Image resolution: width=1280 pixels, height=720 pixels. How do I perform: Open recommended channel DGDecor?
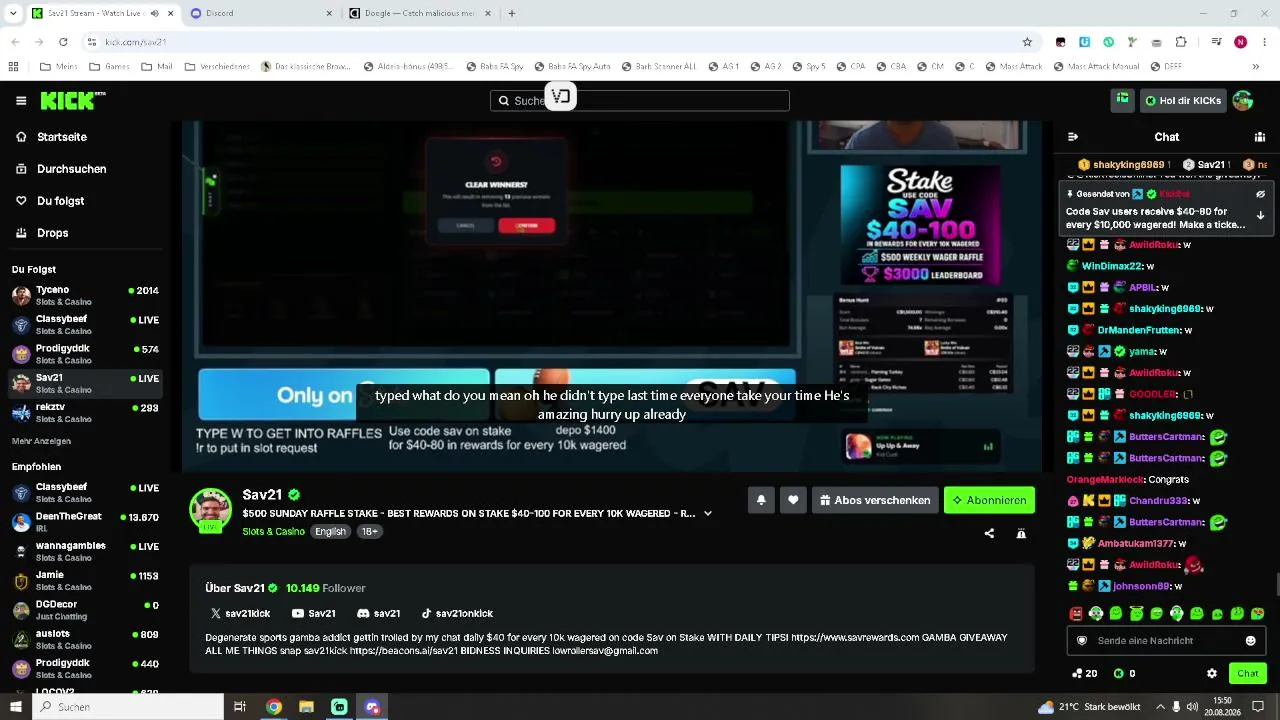pyautogui.click(x=85, y=609)
